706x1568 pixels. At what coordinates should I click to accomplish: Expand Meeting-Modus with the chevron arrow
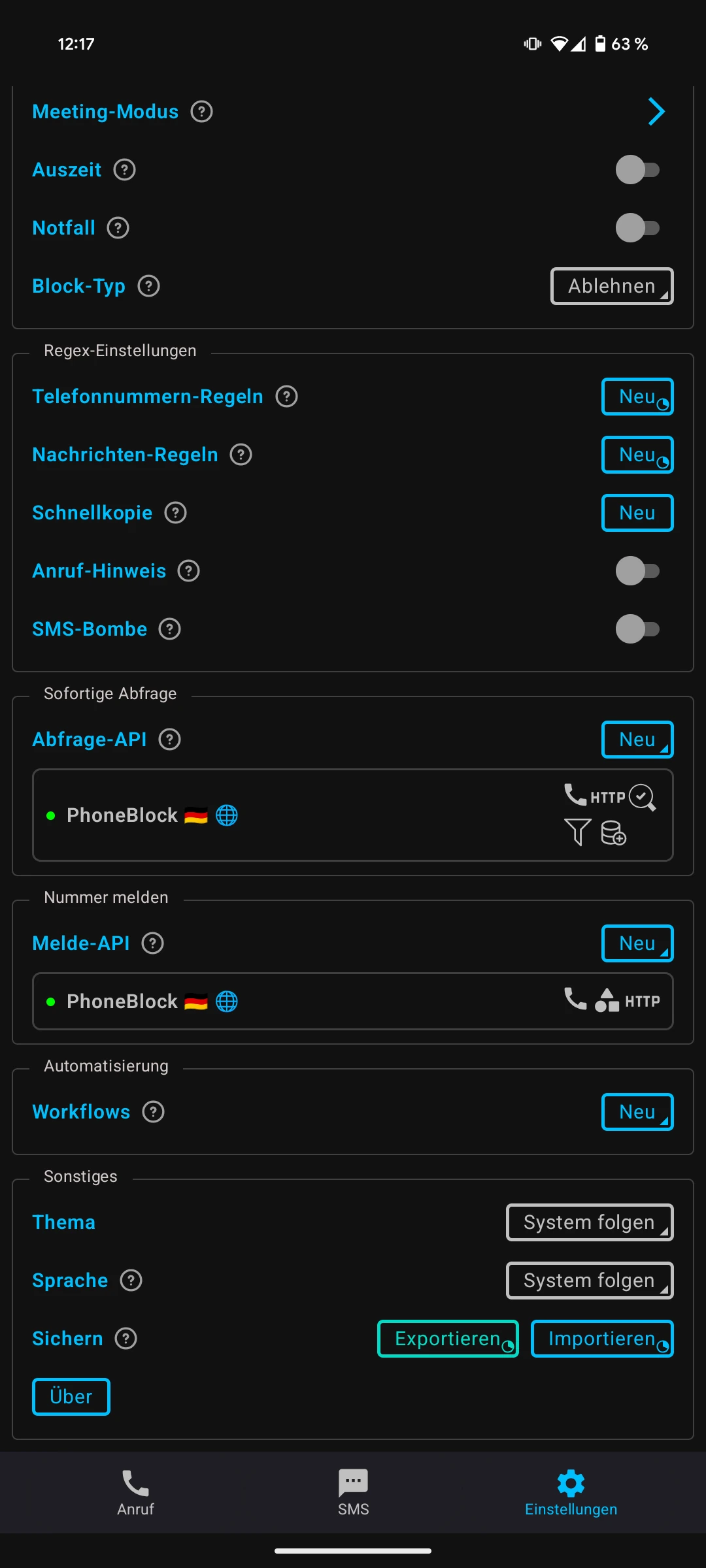click(656, 112)
